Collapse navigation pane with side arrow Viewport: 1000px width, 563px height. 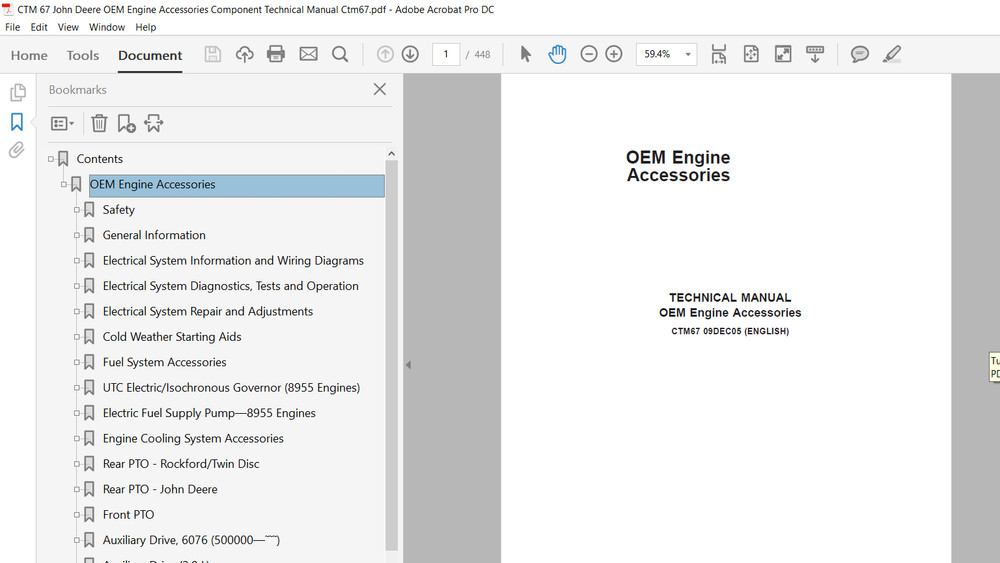[x=408, y=365]
